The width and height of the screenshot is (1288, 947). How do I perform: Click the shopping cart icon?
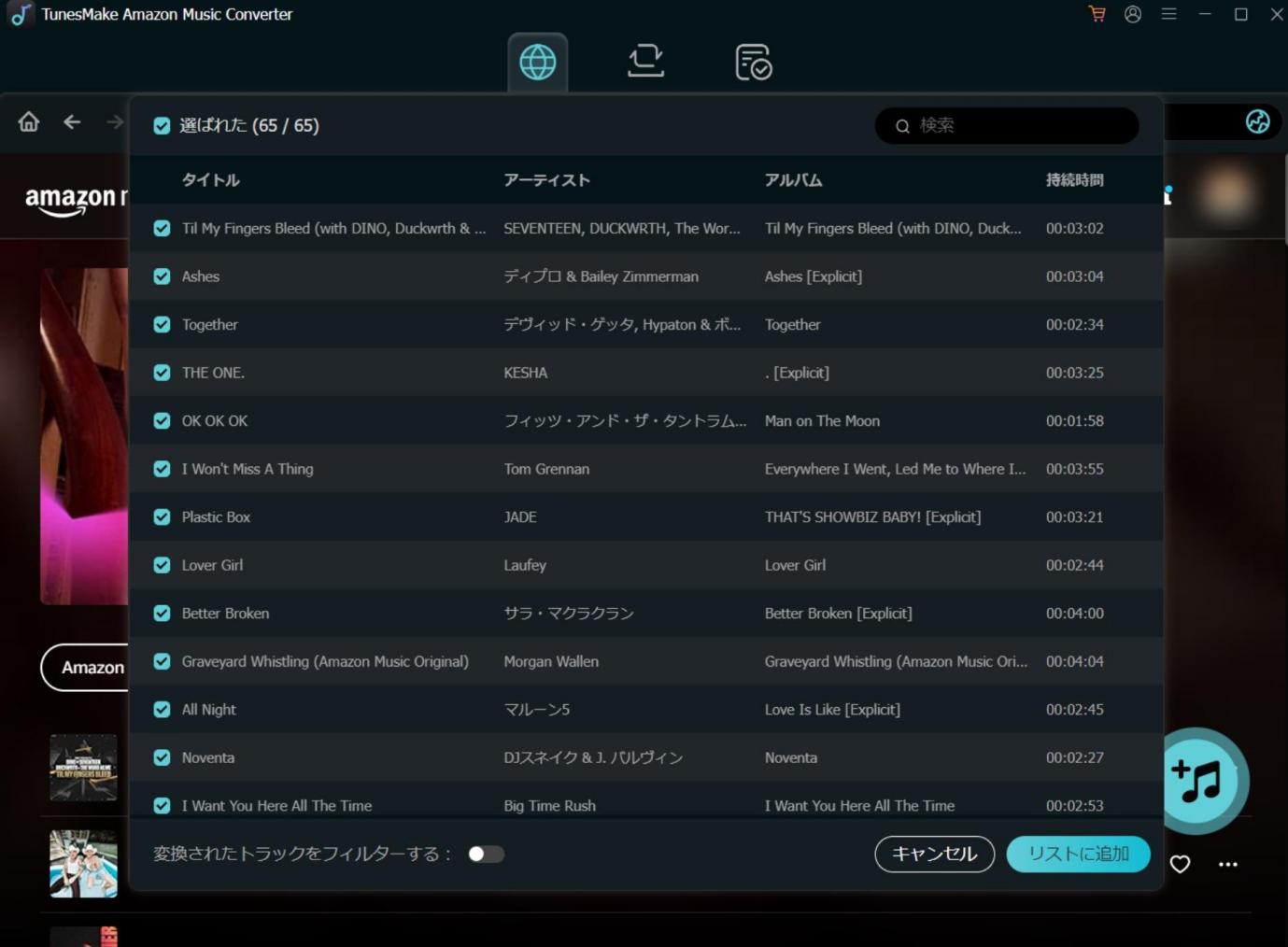1097,14
